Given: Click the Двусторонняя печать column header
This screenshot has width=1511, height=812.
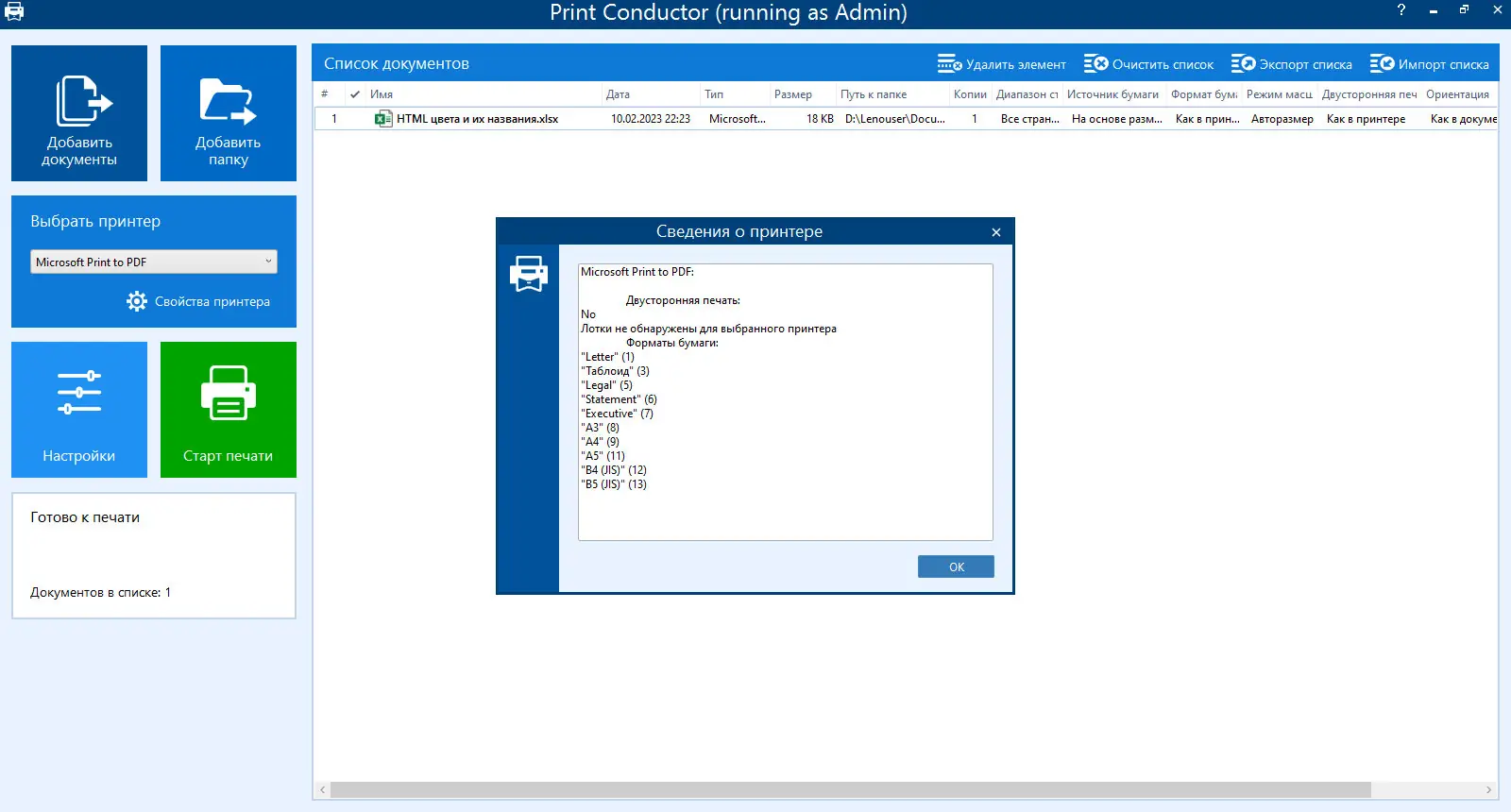Looking at the screenshot, I should pos(1369,94).
